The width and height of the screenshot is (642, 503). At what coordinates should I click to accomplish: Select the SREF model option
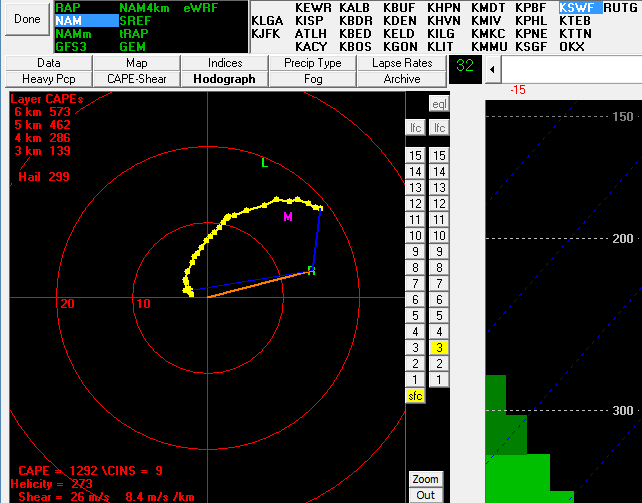[x=135, y=20]
